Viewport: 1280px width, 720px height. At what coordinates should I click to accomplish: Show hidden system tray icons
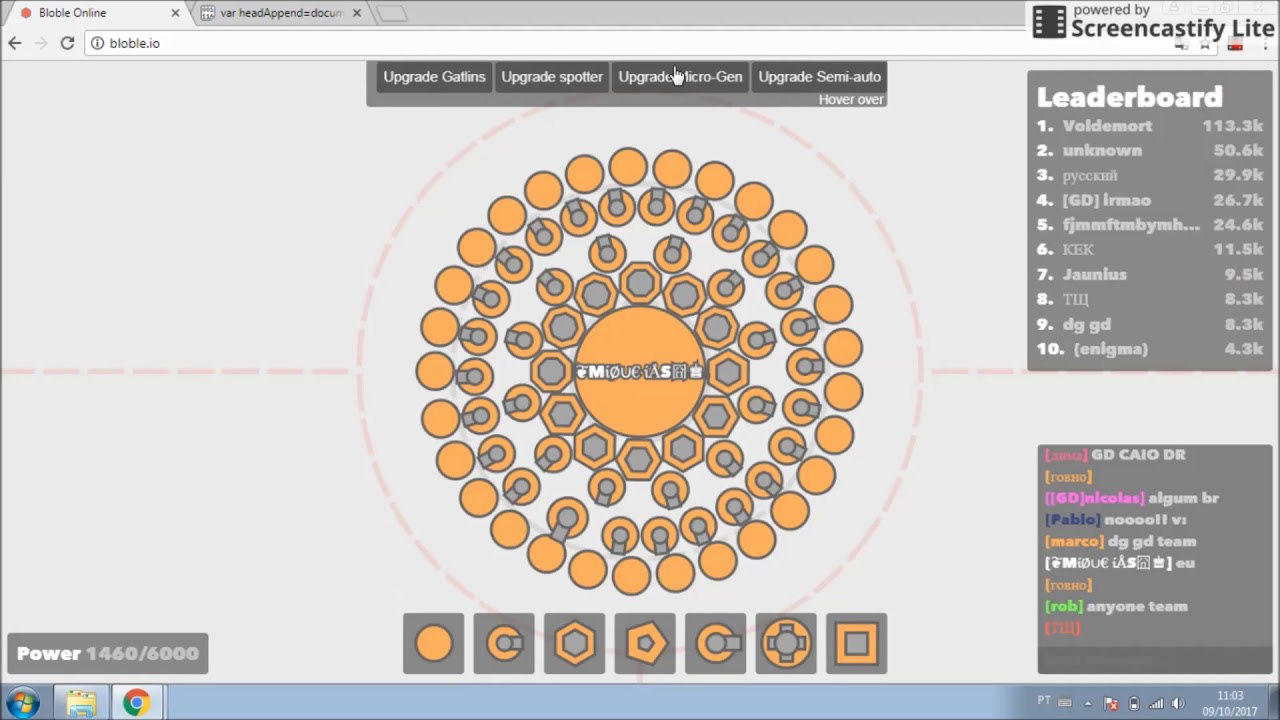point(1088,703)
